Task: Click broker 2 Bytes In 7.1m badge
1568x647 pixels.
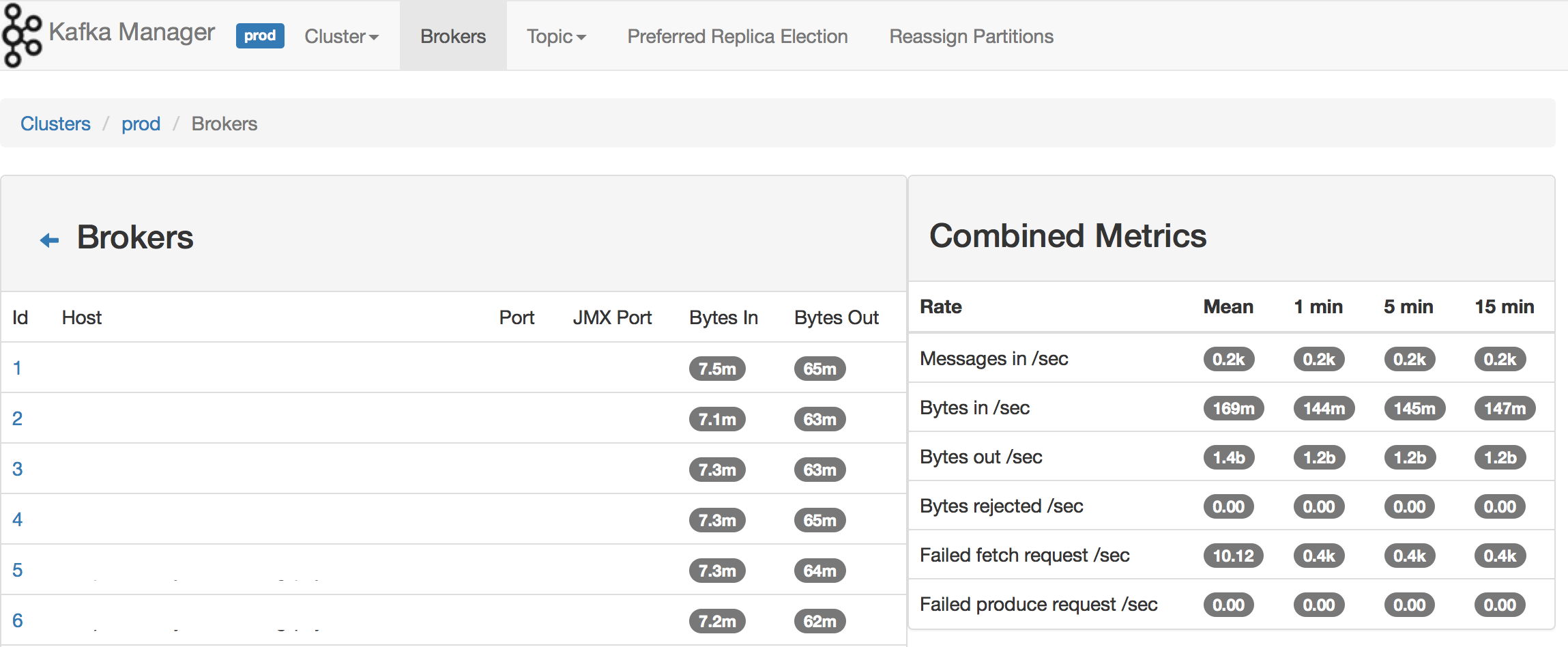Action: pyautogui.click(x=717, y=419)
